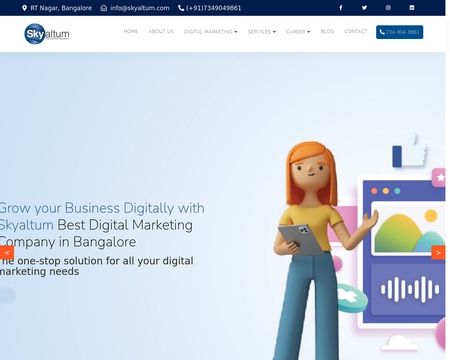
Task: Go to previous slide with left arrow
Action: [7, 253]
